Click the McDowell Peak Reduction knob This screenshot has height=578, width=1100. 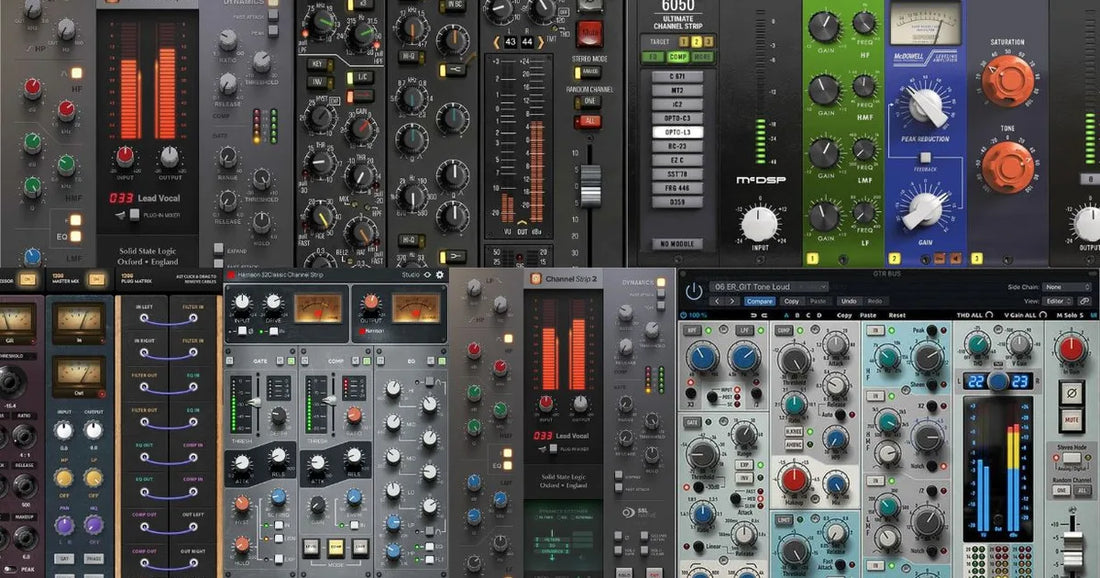pyautogui.click(x=926, y=107)
